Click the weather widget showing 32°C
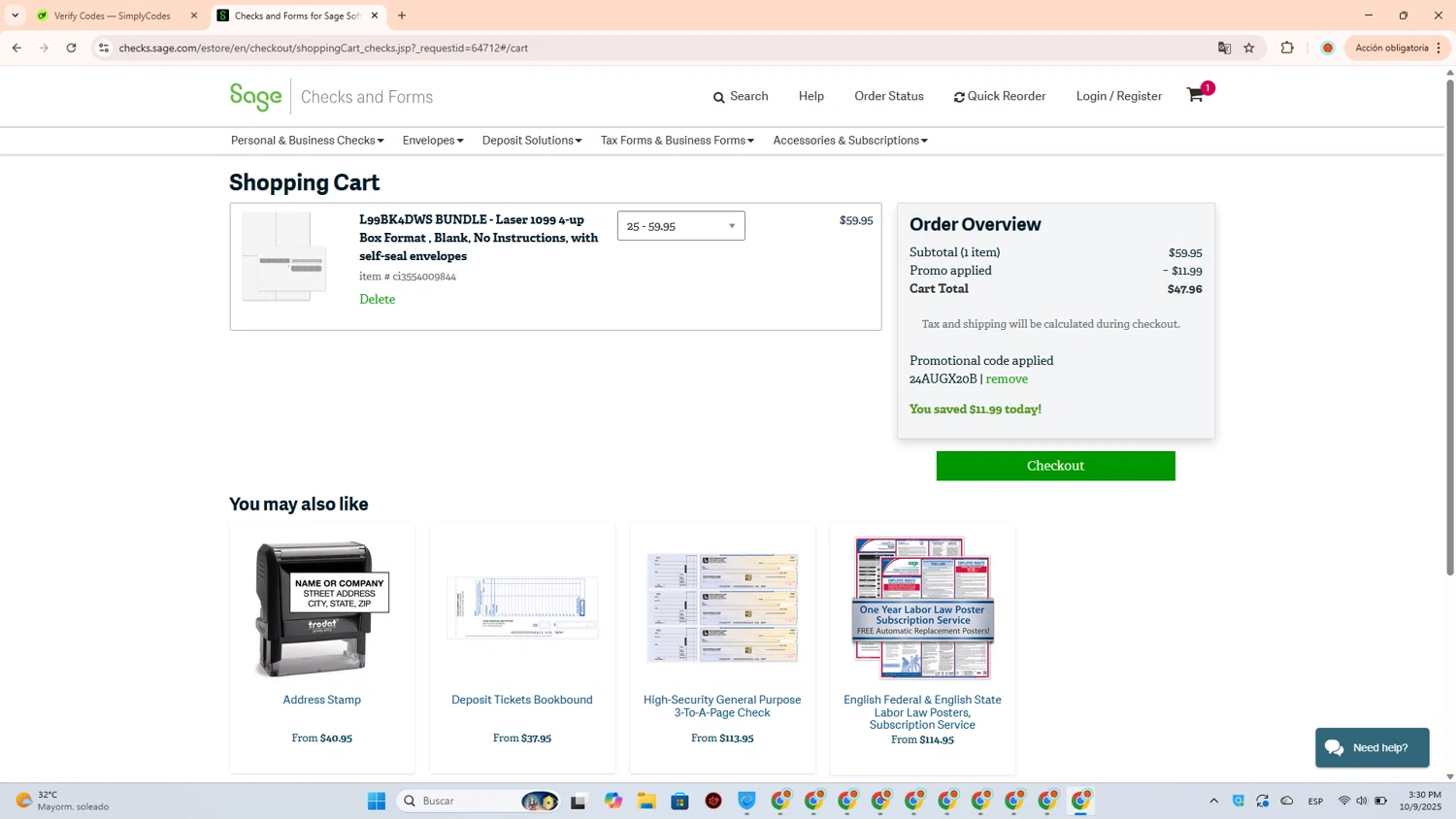 coord(62,801)
